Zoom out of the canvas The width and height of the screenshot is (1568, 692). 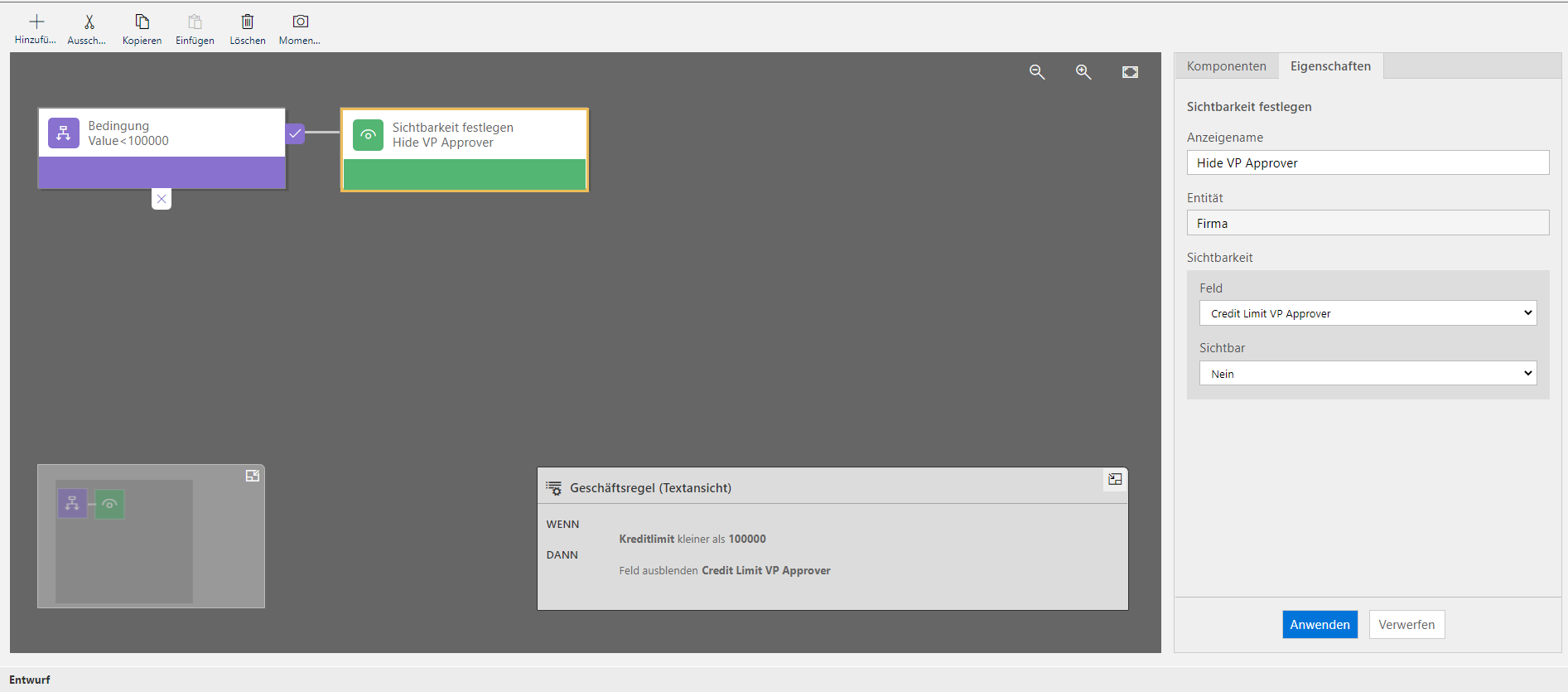point(1037,72)
